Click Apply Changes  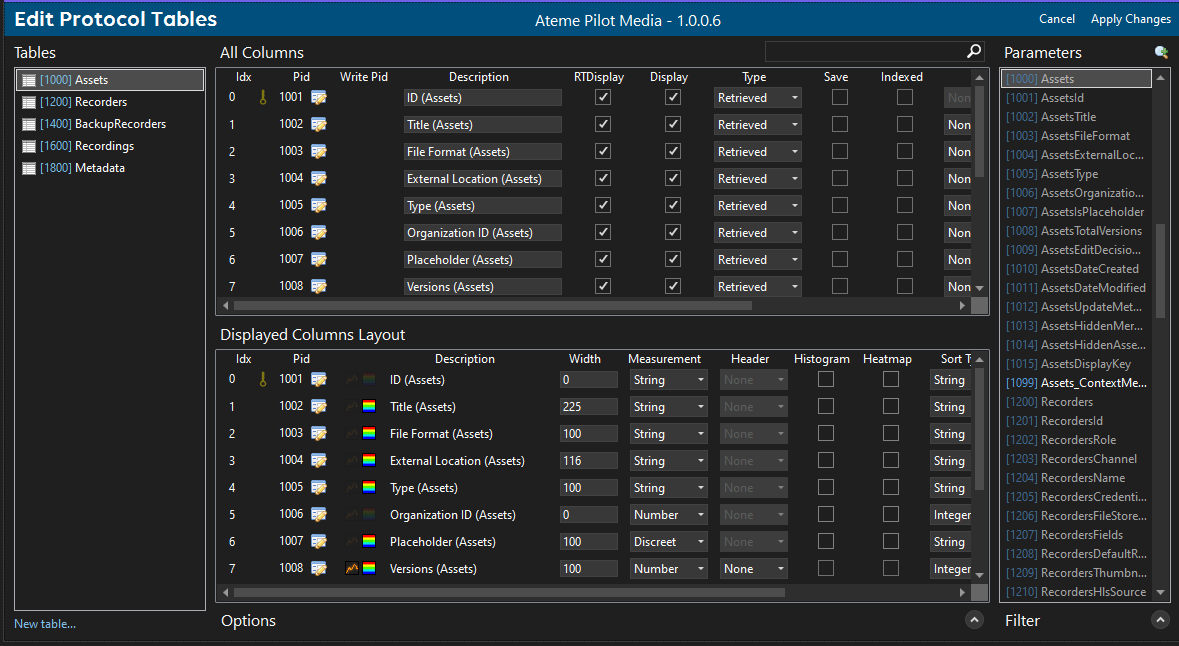coord(1130,19)
